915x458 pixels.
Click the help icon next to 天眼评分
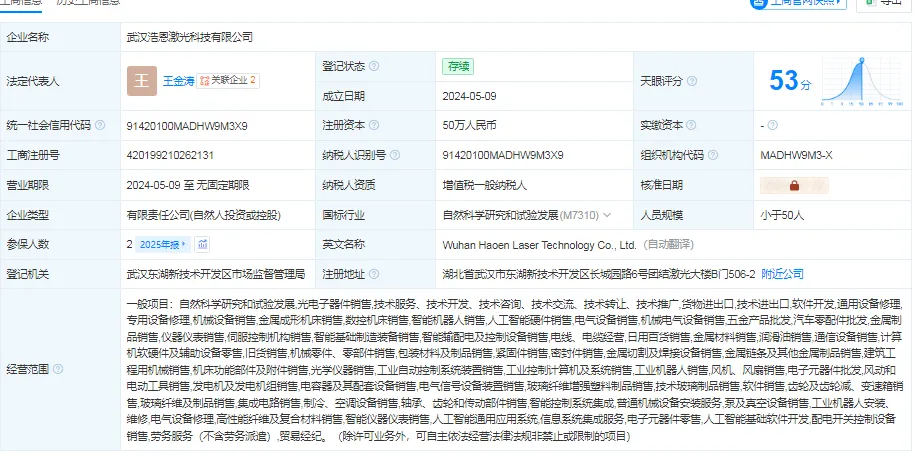click(692, 81)
